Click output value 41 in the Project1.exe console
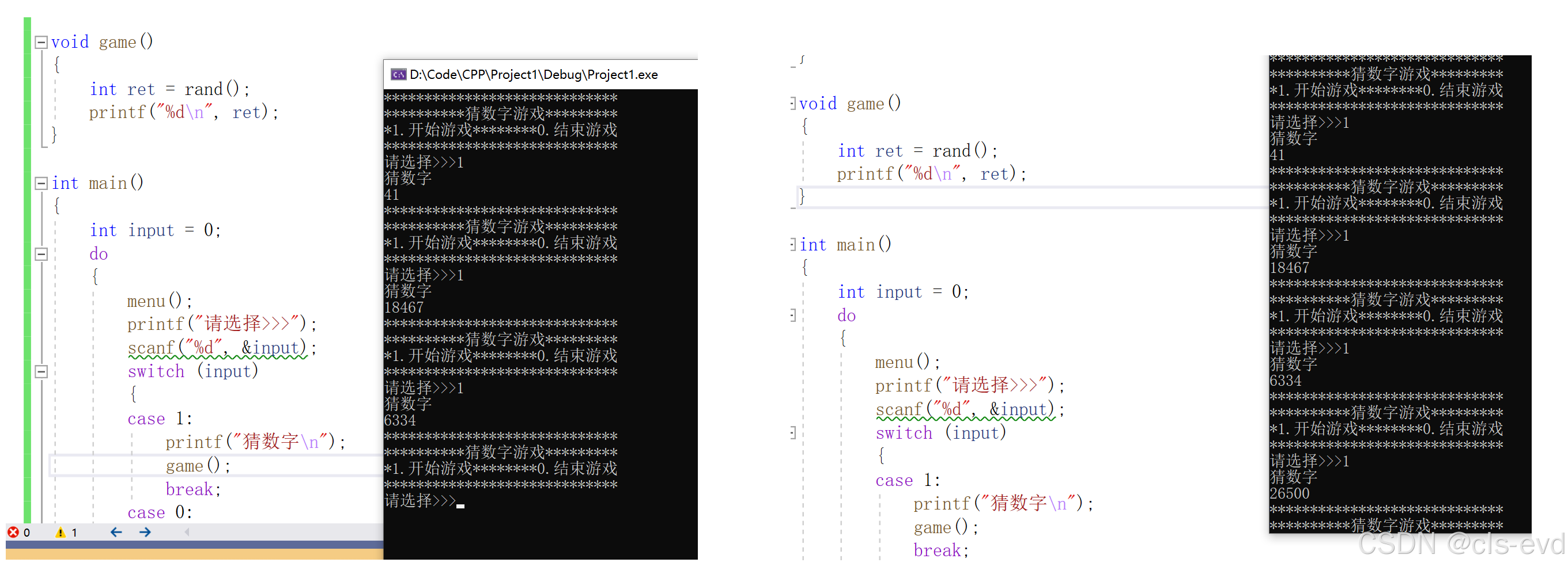The image size is (1568, 570). [391, 195]
